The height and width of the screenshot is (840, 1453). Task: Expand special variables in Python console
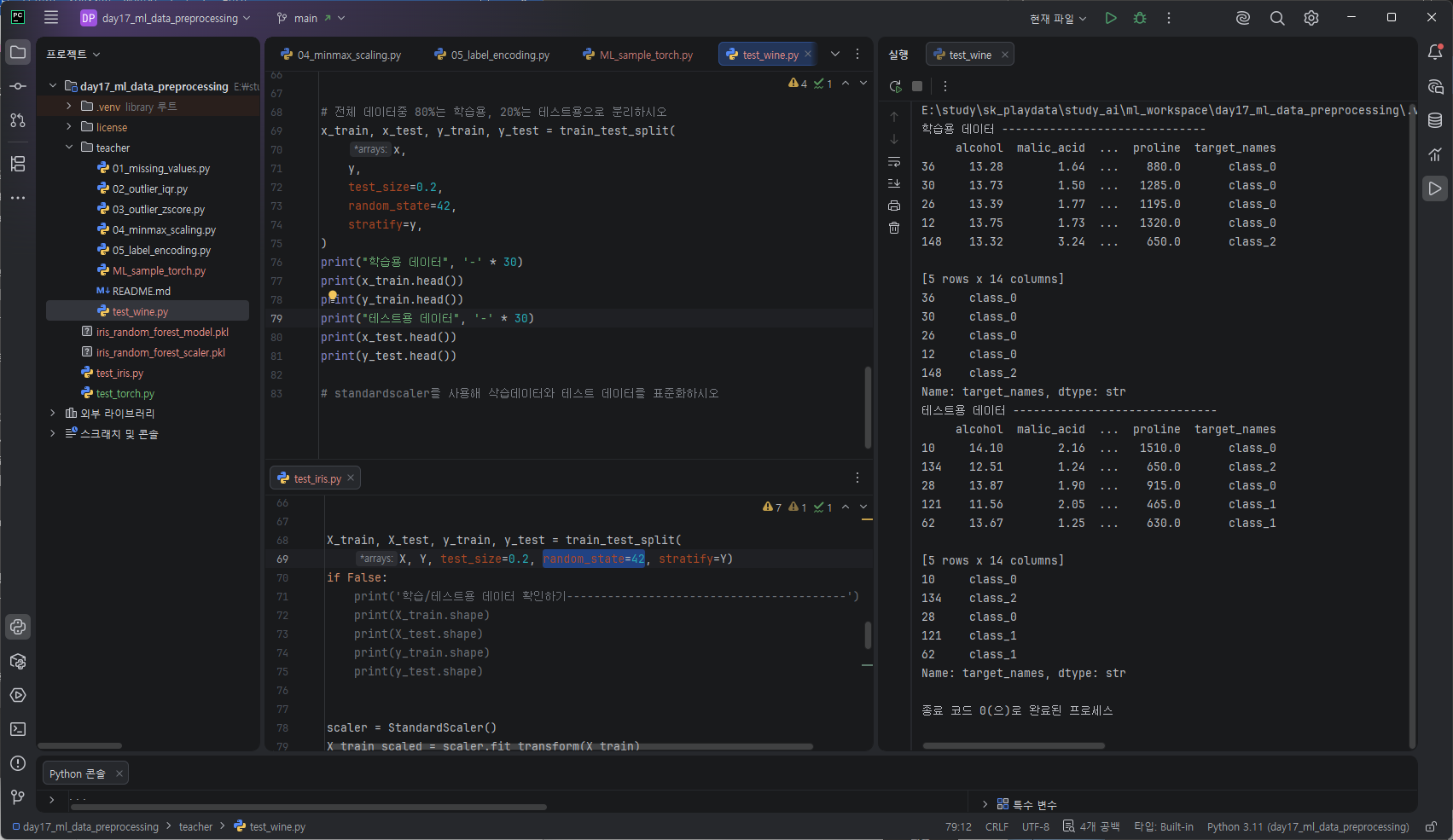click(x=985, y=804)
